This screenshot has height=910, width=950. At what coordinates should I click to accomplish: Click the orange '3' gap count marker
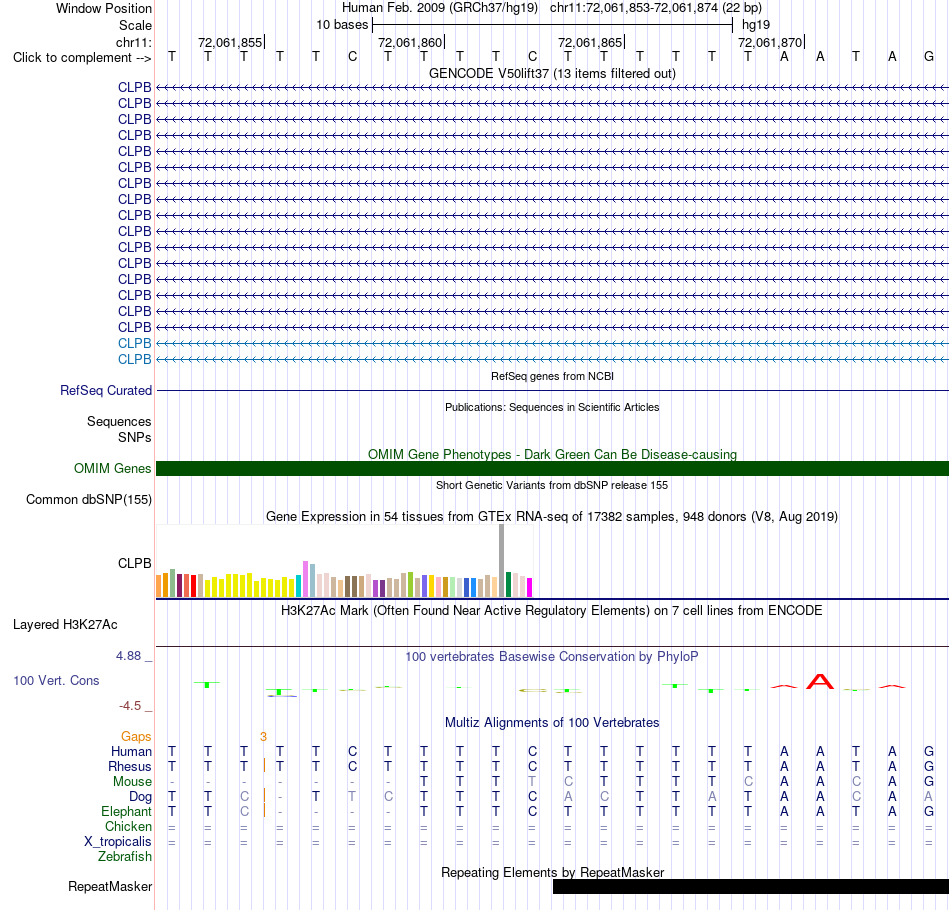pyautogui.click(x=263, y=737)
